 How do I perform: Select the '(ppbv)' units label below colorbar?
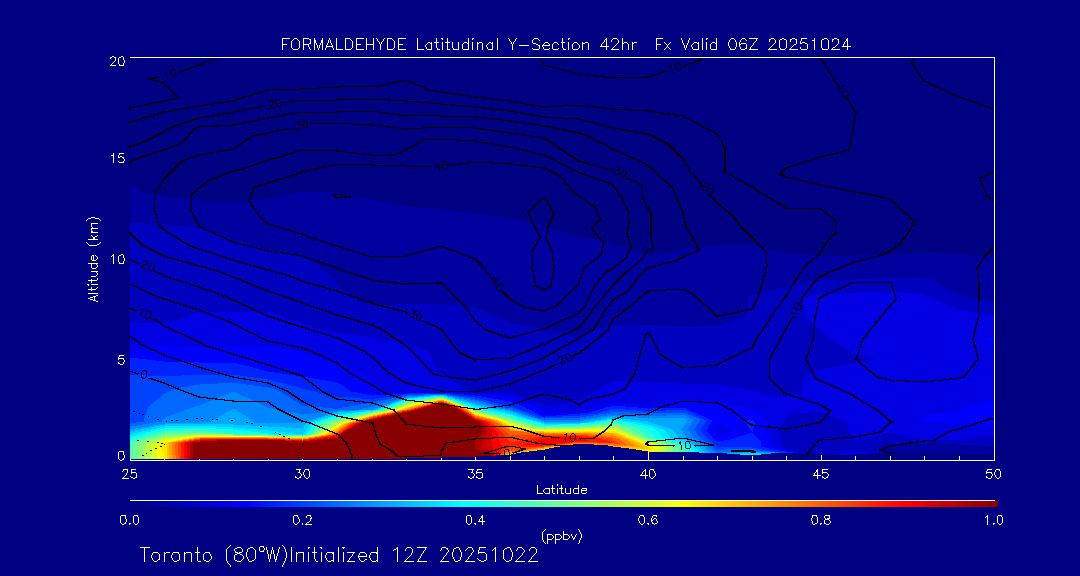click(561, 536)
